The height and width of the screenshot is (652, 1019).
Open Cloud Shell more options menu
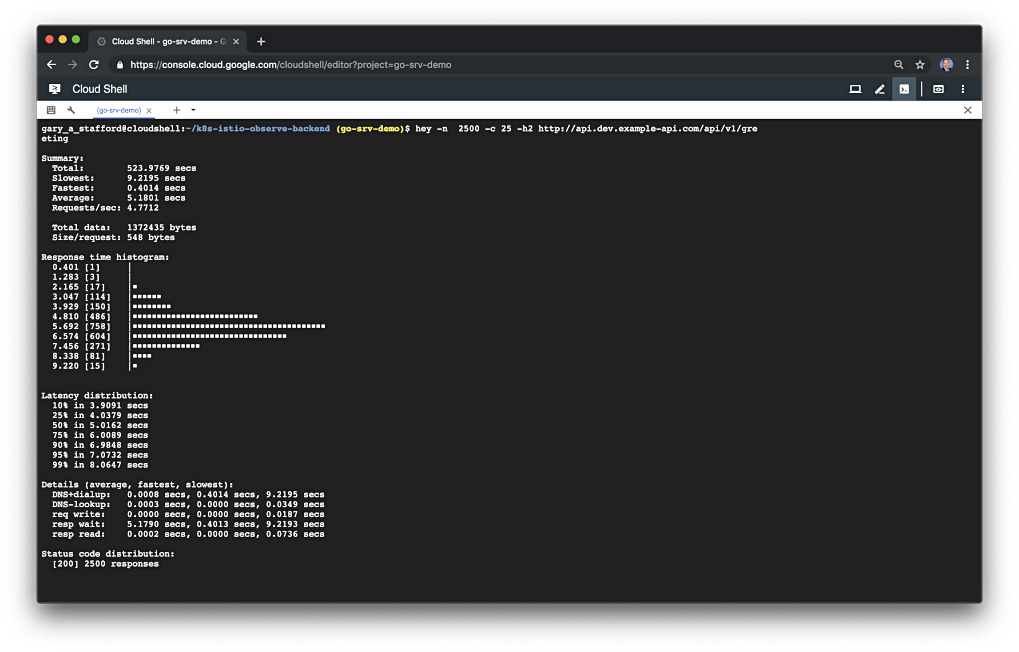[966, 89]
